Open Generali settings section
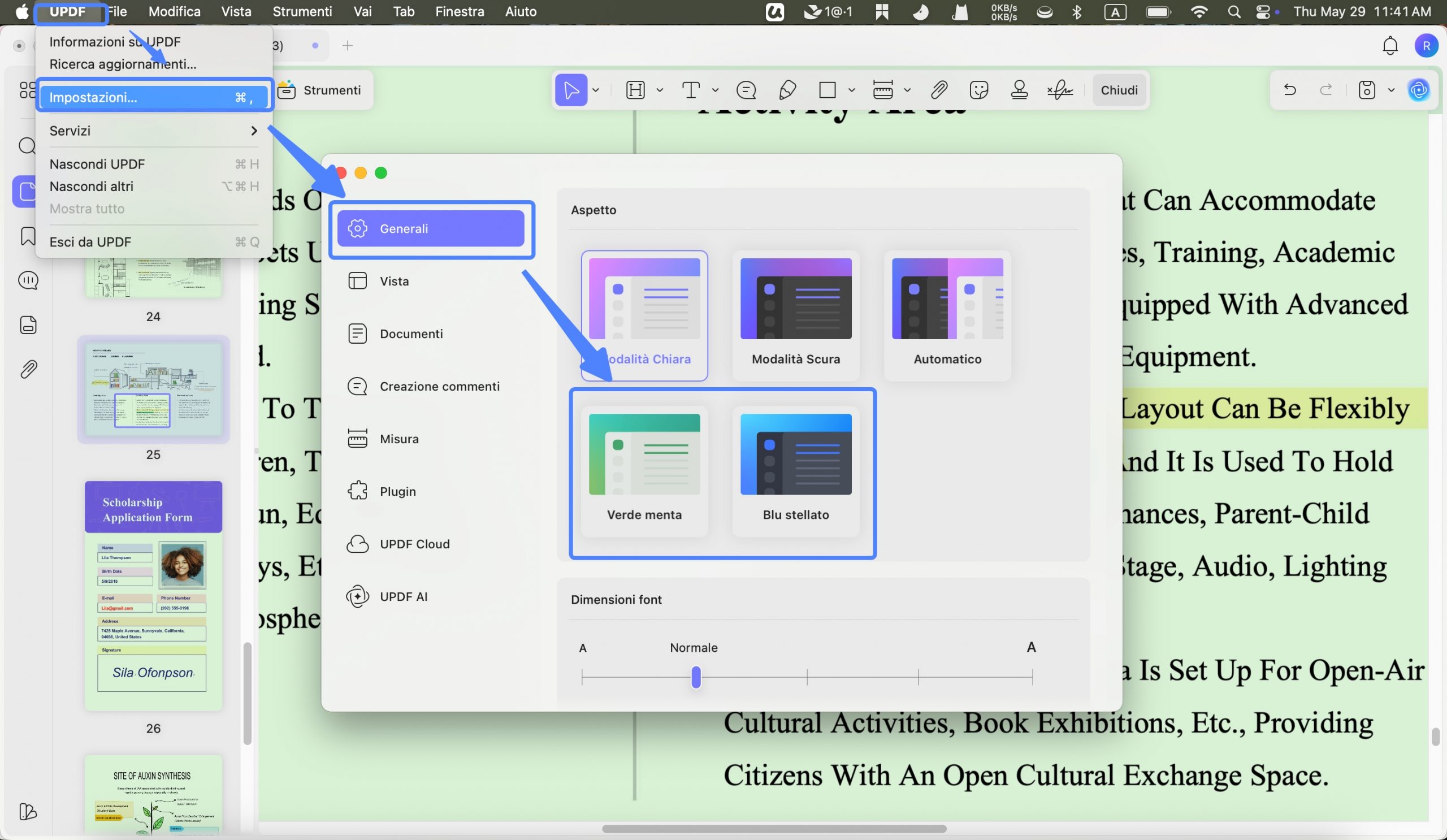The image size is (1447, 840). tap(431, 228)
